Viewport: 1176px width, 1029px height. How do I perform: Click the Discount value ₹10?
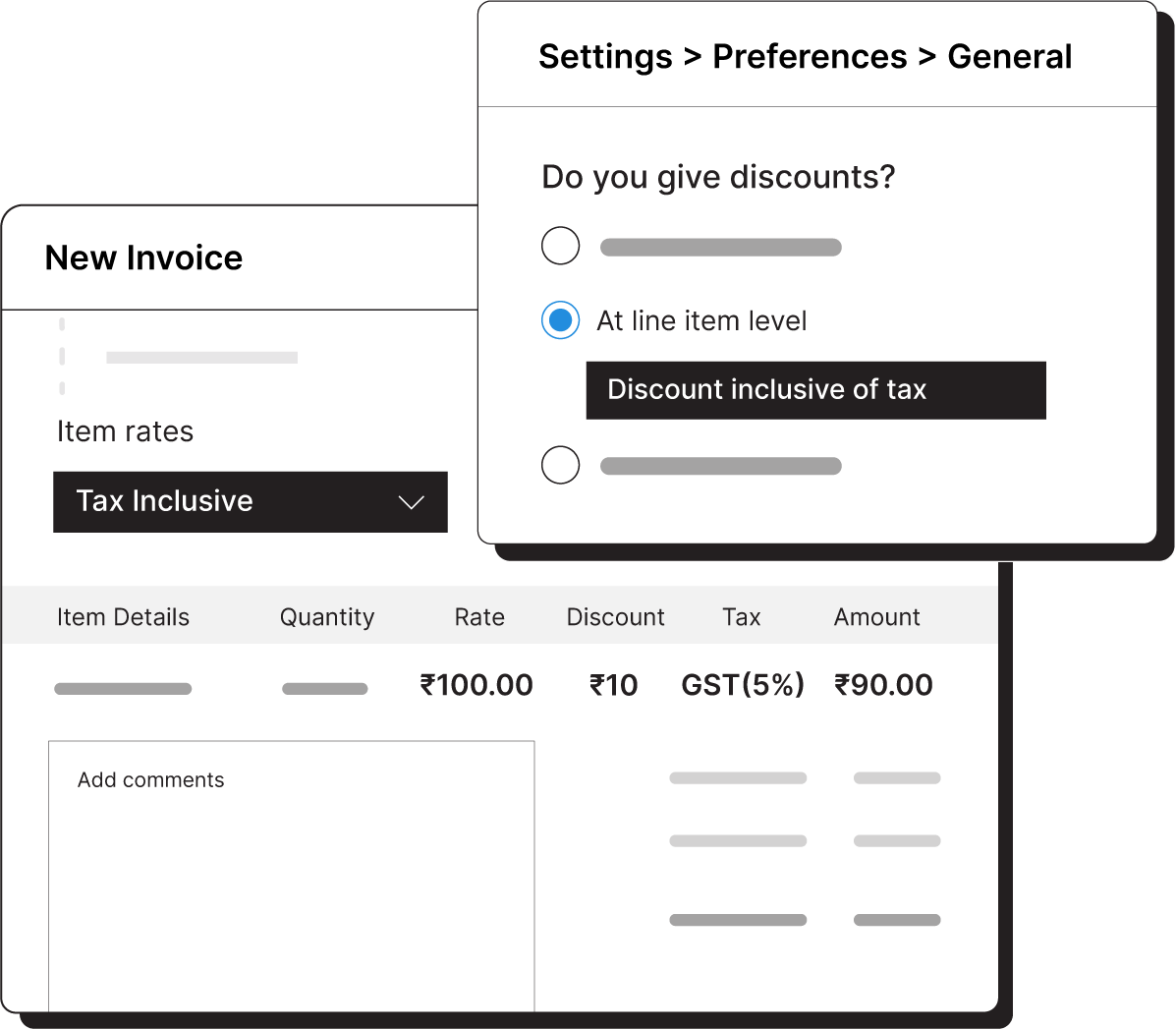pos(614,685)
